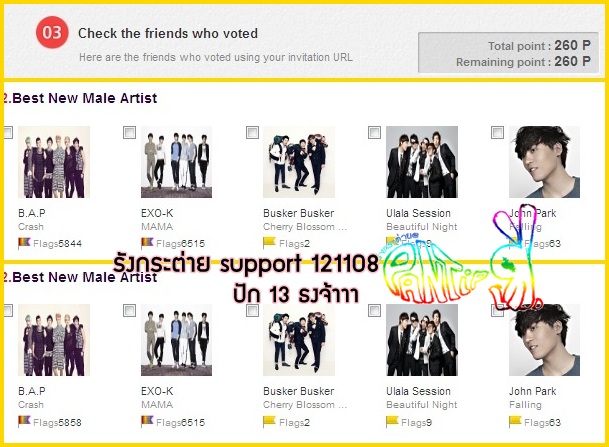This screenshot has height=447, width=609.
Task: Click the yellow flag icon under Busker Busker, top row
Action: point(269,243)
